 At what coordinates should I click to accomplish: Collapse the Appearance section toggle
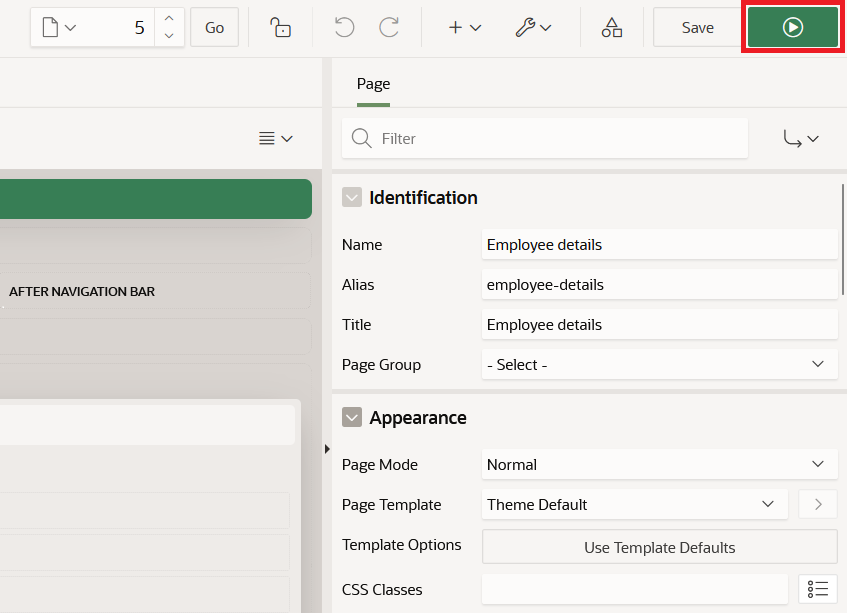(x=352, y=417)
